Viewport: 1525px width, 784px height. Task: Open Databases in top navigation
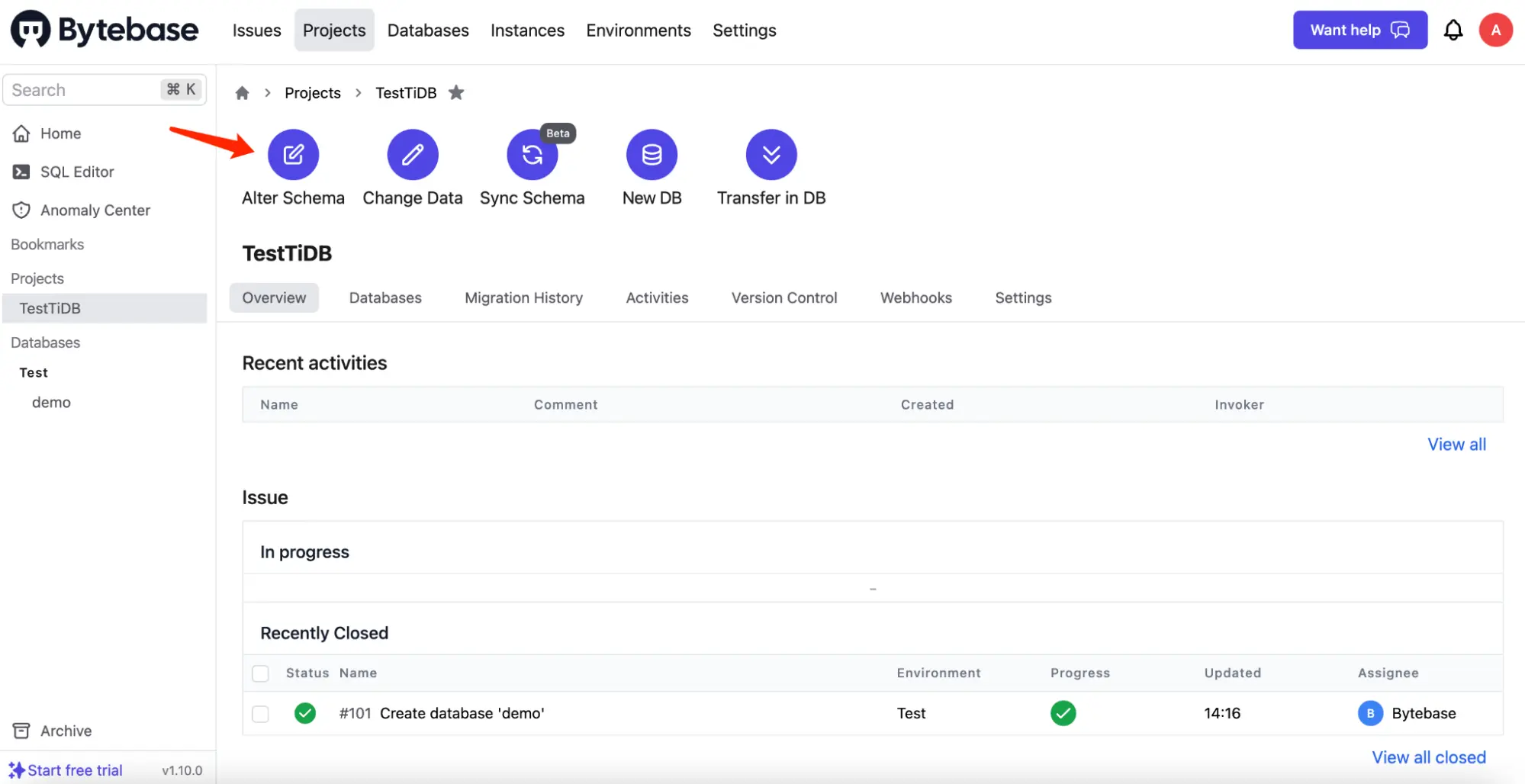pos(428,31)
